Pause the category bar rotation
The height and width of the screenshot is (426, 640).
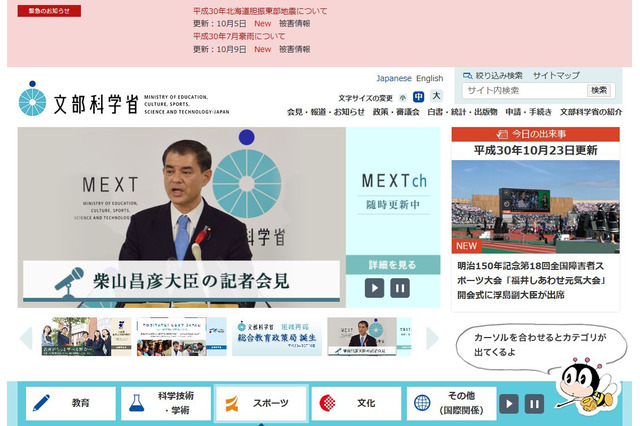(x=534, y=404)
